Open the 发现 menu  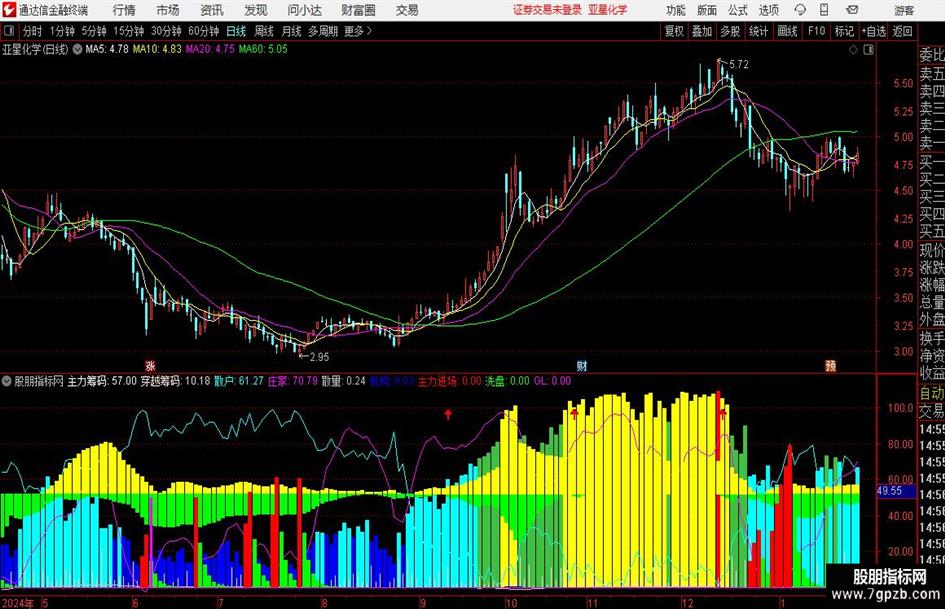tap(256, 10)
